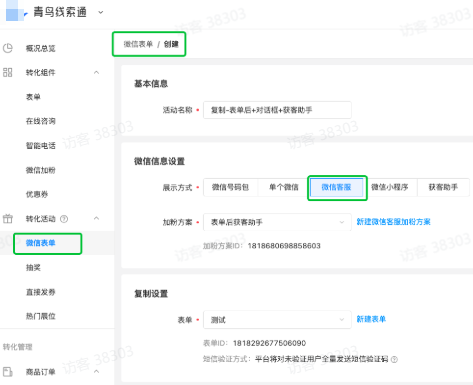Click the 创建 breadcrumb text
The image size is (473, 385).
[x=171, y=44]
